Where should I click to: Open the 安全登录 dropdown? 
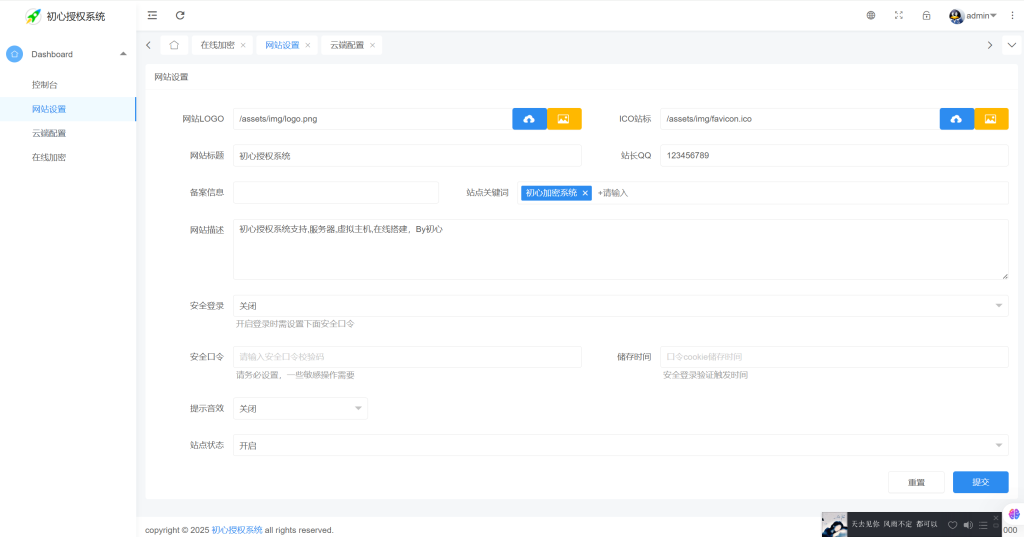click(x=620, y=306)
